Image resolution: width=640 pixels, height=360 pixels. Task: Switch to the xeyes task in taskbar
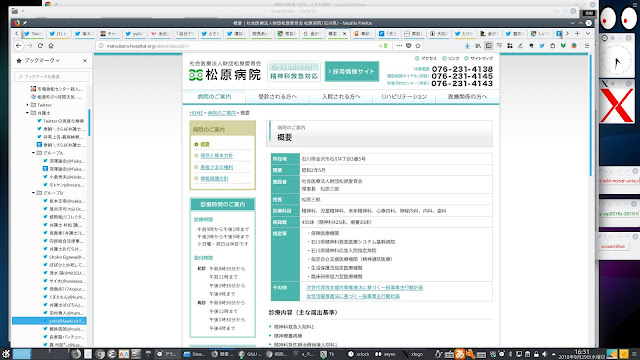[386, 354]
